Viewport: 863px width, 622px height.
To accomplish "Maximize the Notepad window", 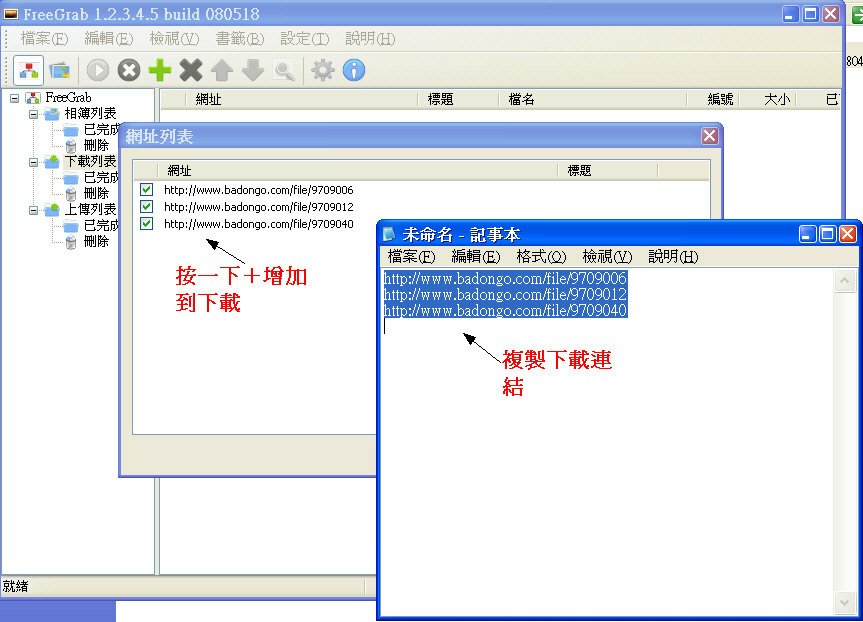I will tap(827, 234).
